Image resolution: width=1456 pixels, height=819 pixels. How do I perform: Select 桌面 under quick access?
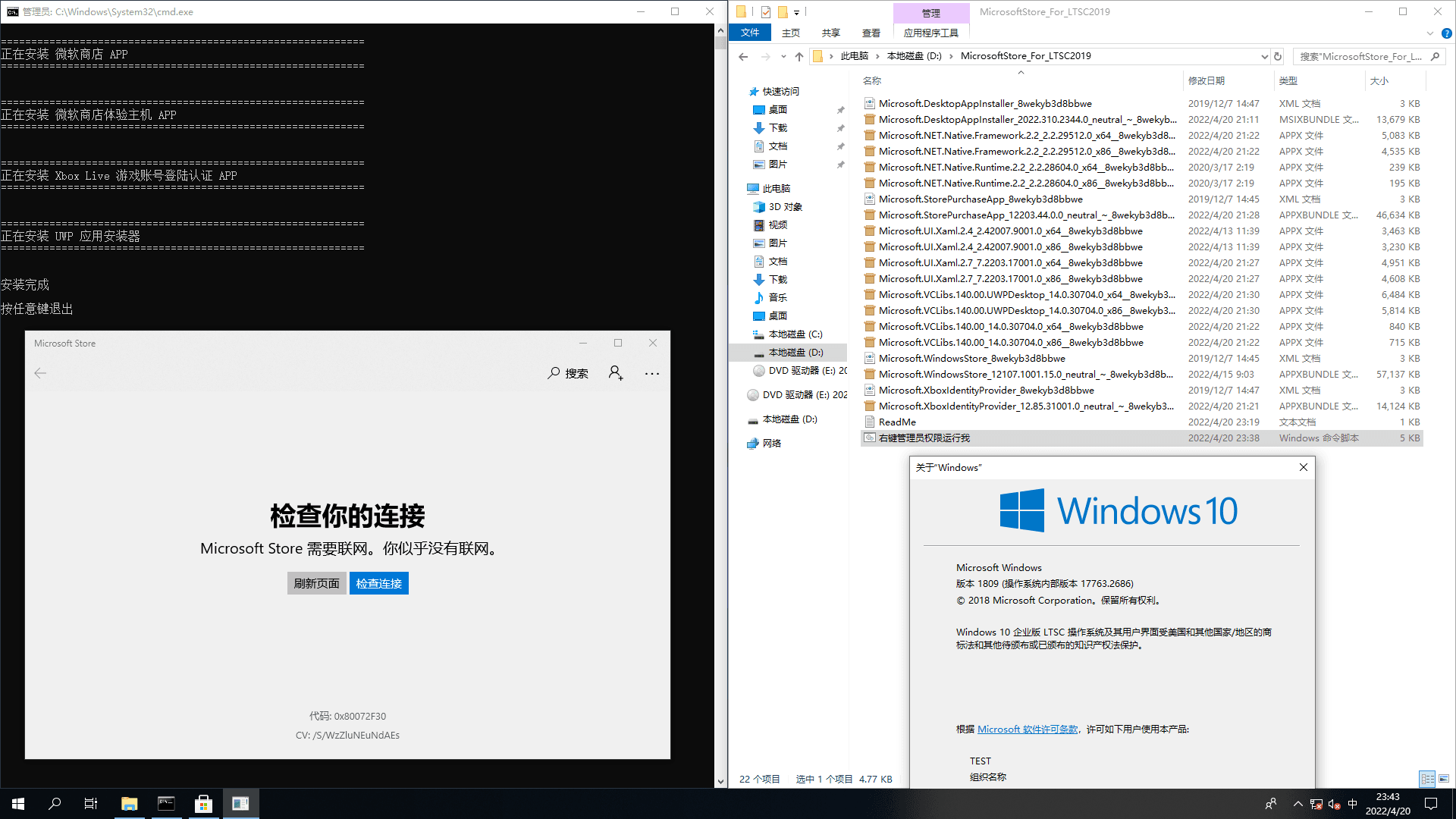[778, 109]
